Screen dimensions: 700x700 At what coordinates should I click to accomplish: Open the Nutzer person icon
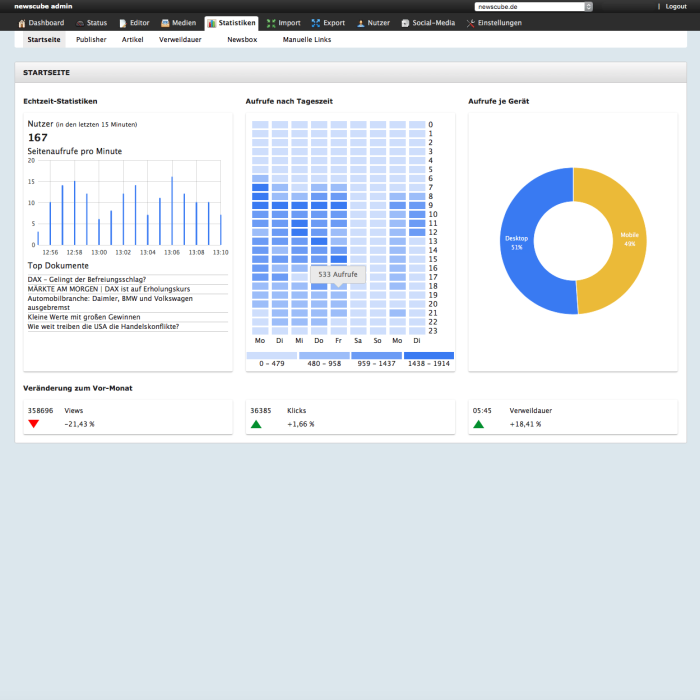[361, 23]
